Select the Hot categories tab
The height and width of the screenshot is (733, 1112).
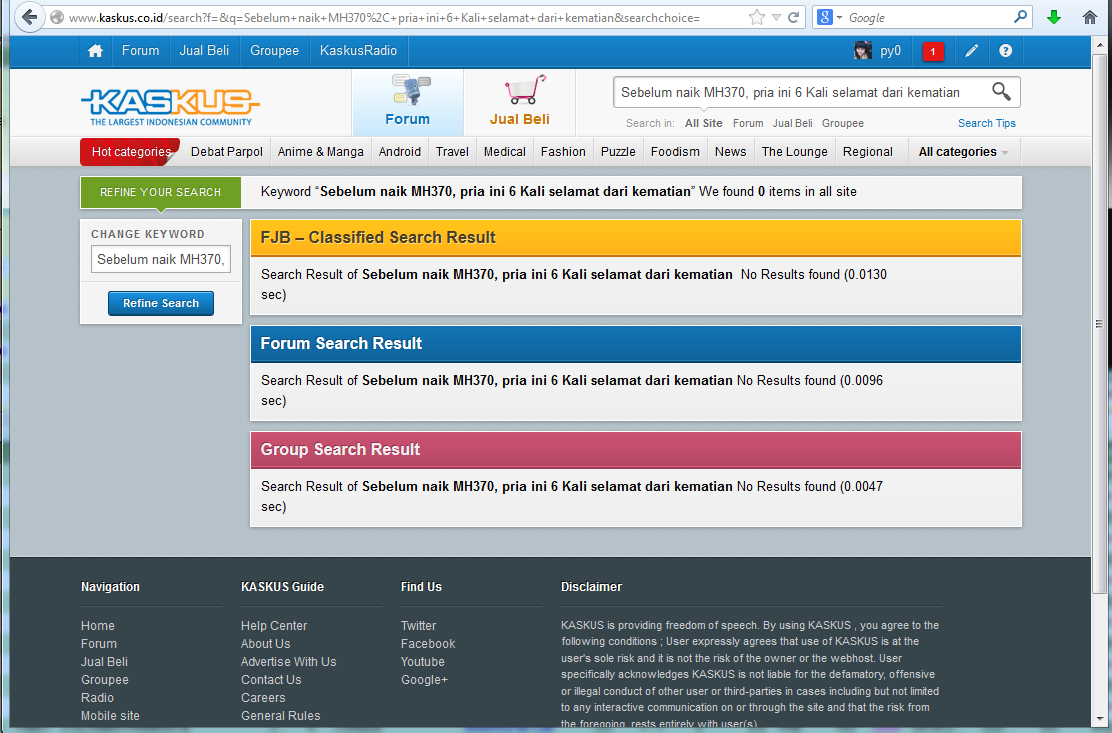click(x=130, y=152)
